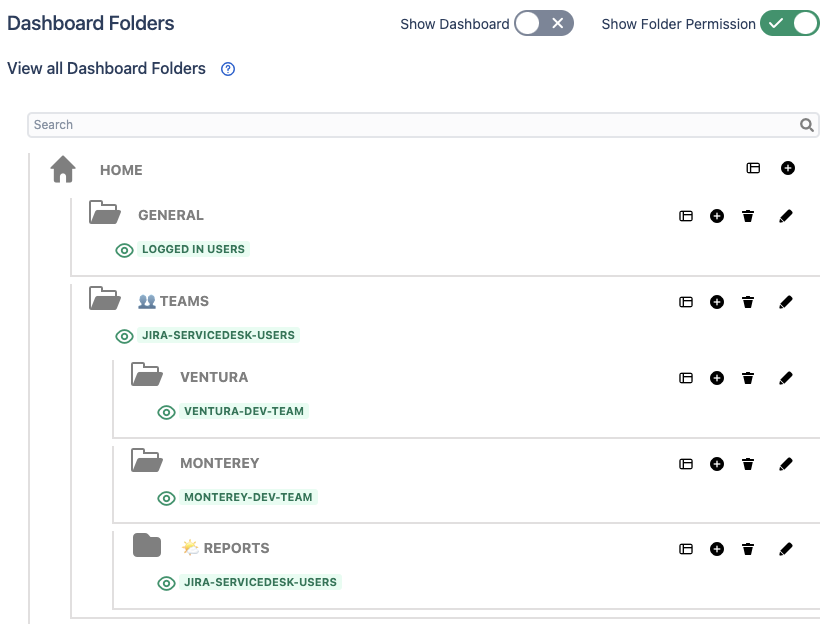828x624 pixels.
Task: Collapse the GENERAL folder icon
Action: coord(104,213)
